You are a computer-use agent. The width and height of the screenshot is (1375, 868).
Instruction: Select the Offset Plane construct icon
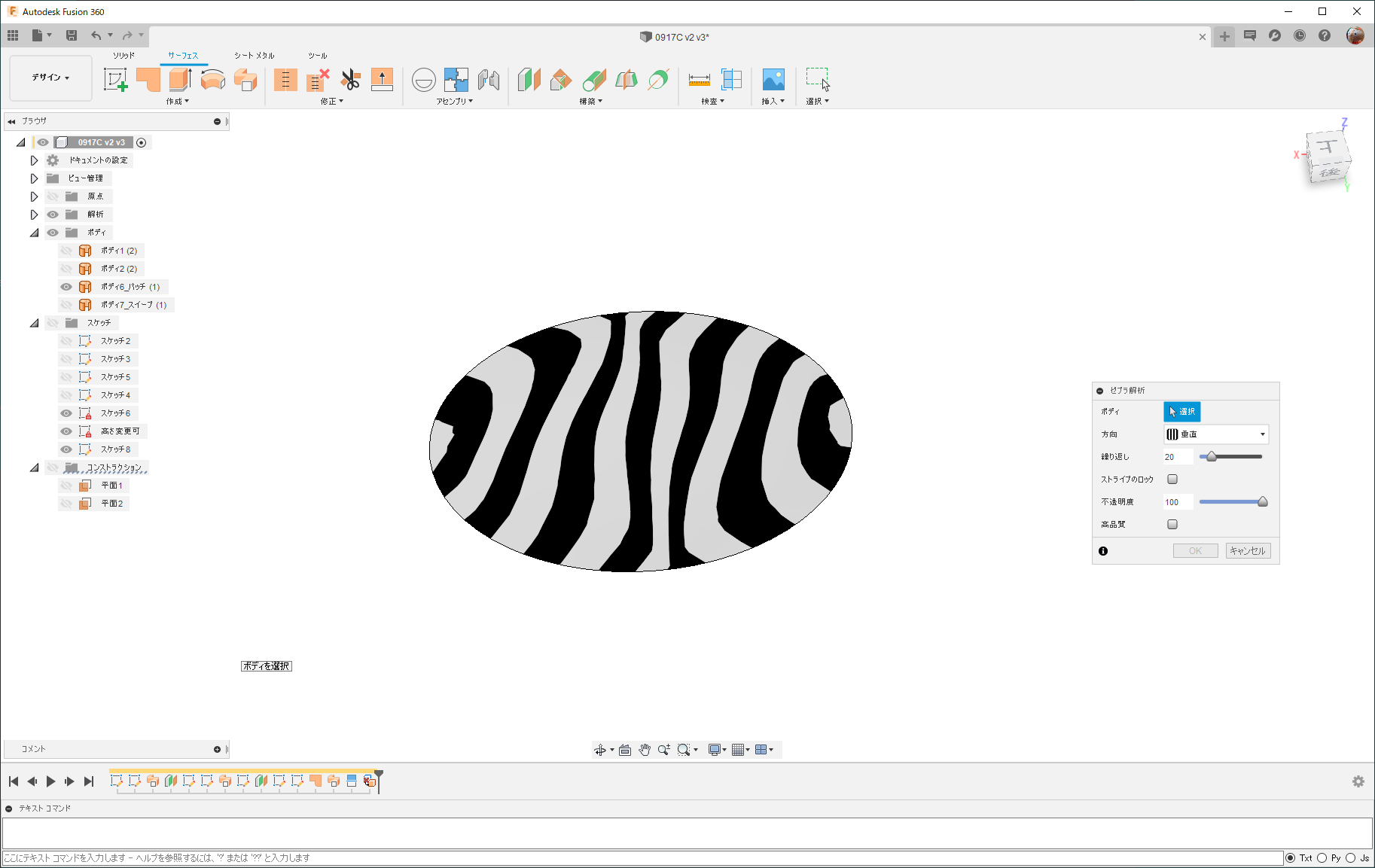[529, 79]
